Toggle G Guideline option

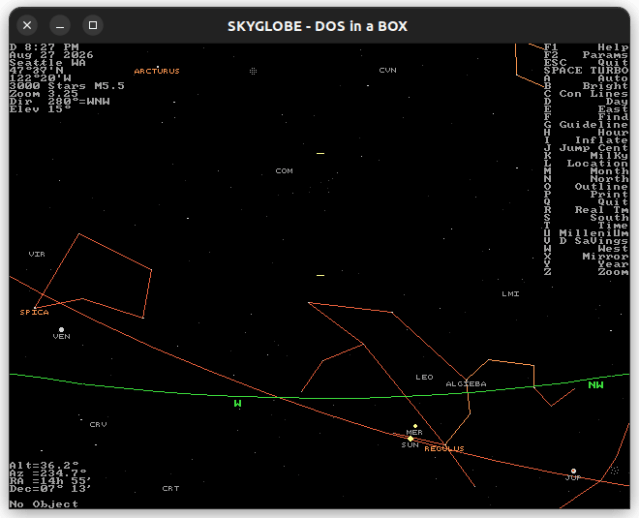(x=586, y=125)
